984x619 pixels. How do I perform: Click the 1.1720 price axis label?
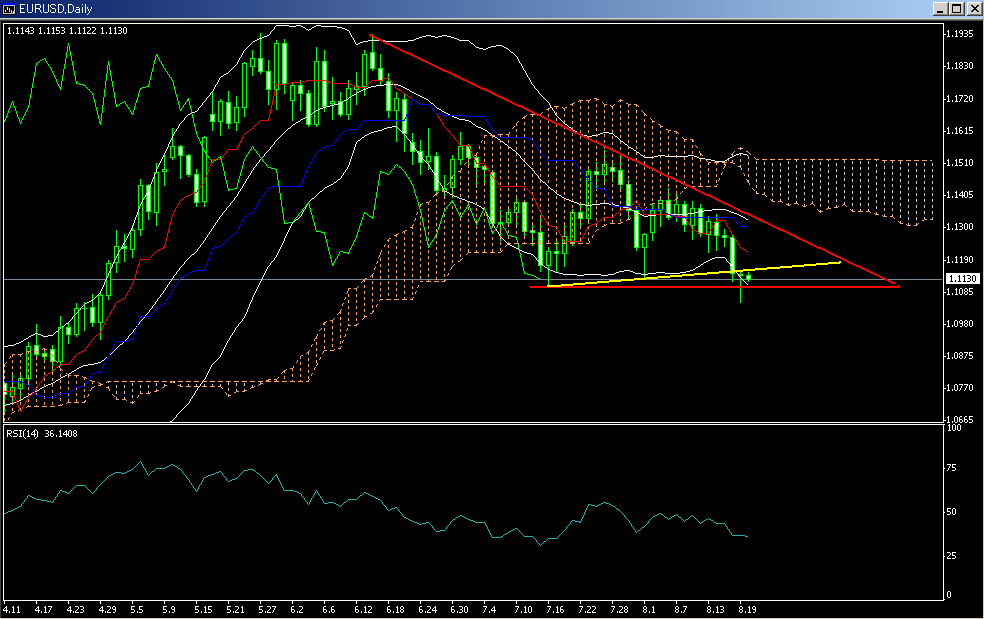click(x=960, y=99)
